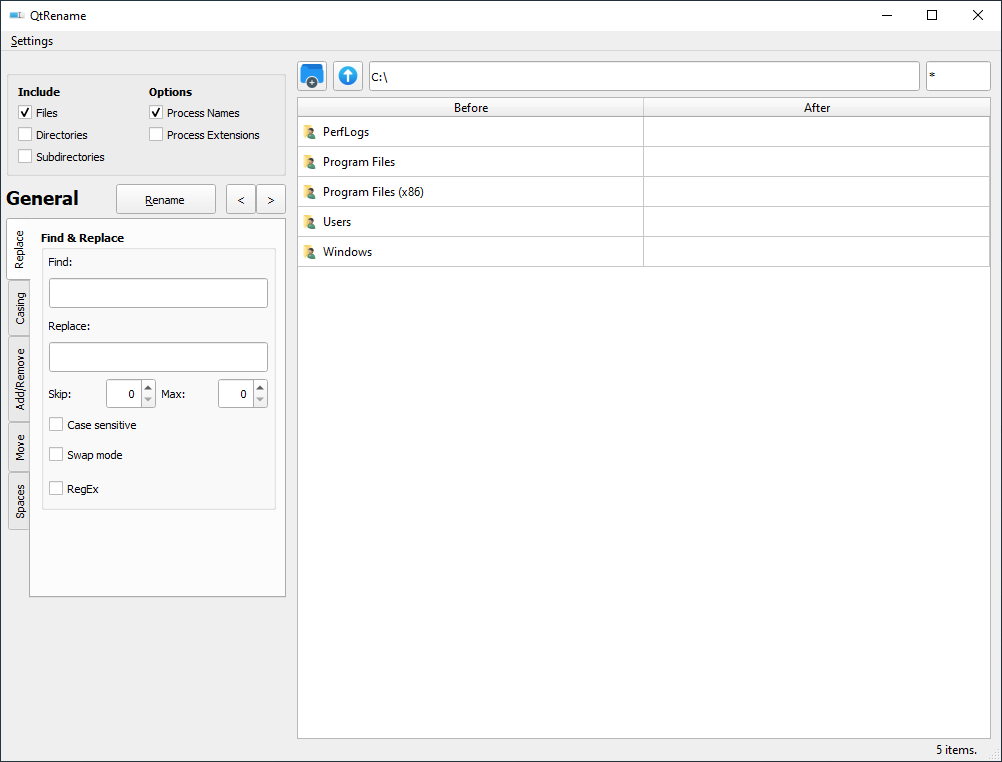This screenshot has width=1002, height=762.
Task: Enable Case sensitive matching
Action: pyautogui.click(x=56, y=424)
